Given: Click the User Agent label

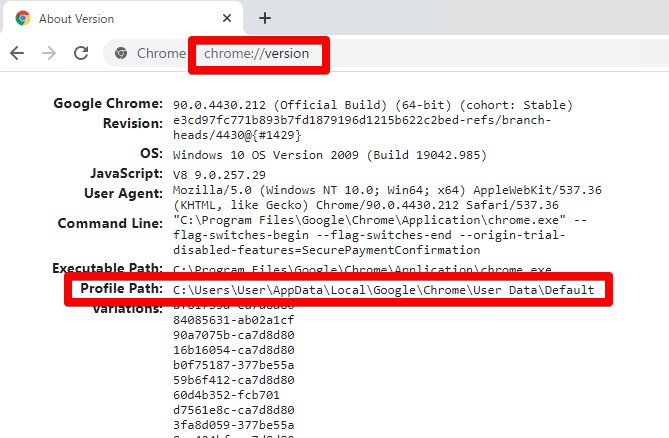Looking at the screenshot, I should click(124, 194).
